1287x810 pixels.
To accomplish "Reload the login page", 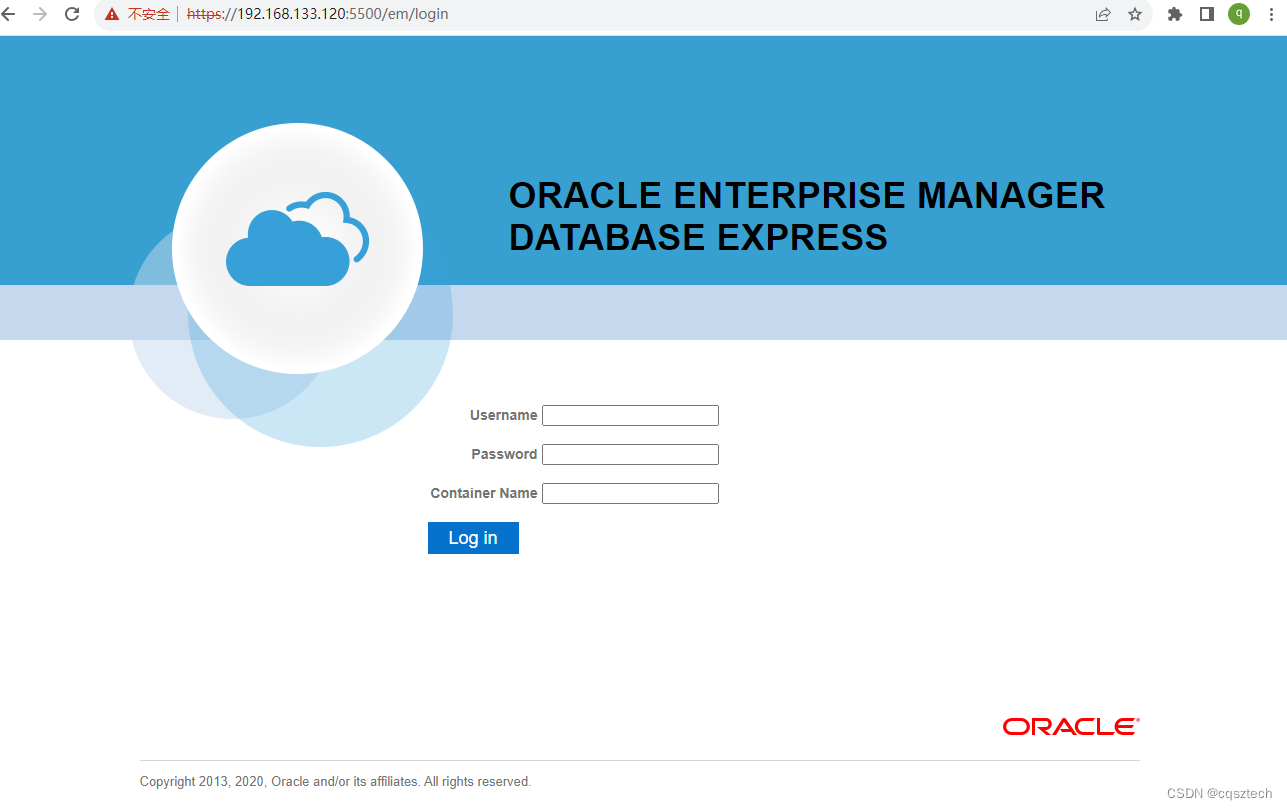I will point(70,14).
